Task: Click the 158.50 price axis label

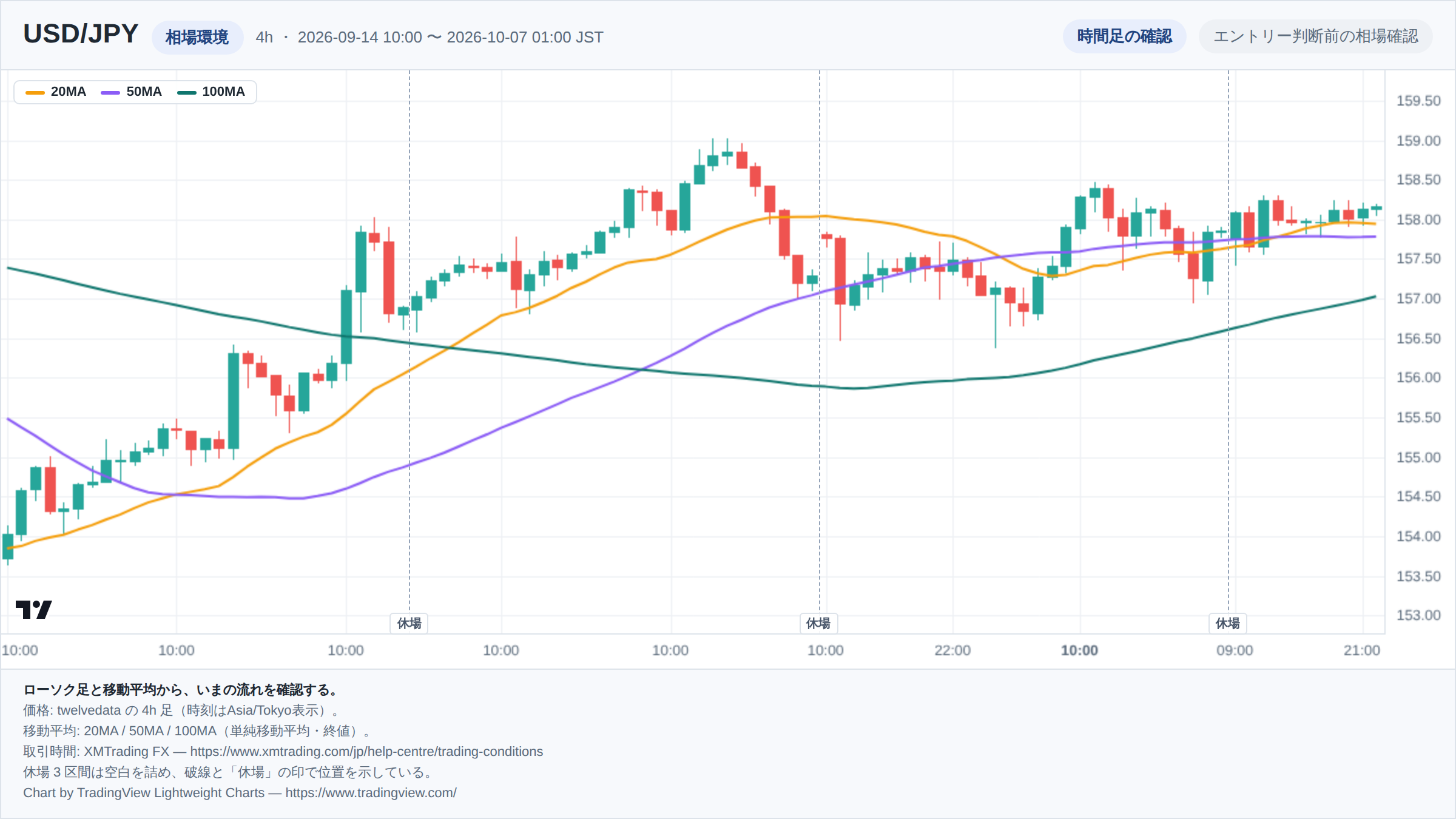Action: [x=1418, y=180]
